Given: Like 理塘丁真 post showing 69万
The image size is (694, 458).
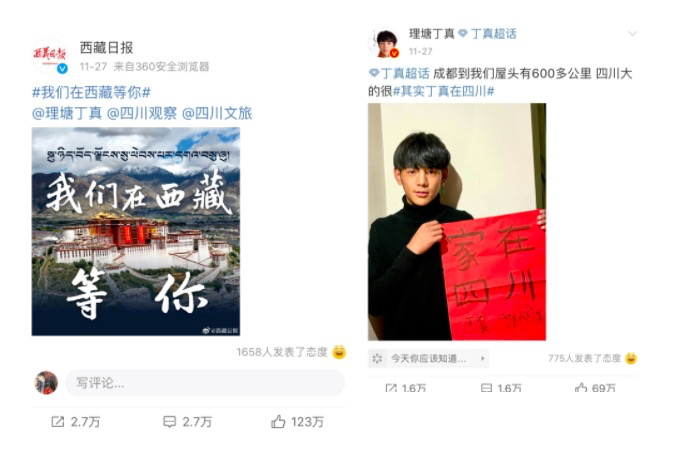Looking at the screenshot, I should pyautogui.click(x=581, y=388).
